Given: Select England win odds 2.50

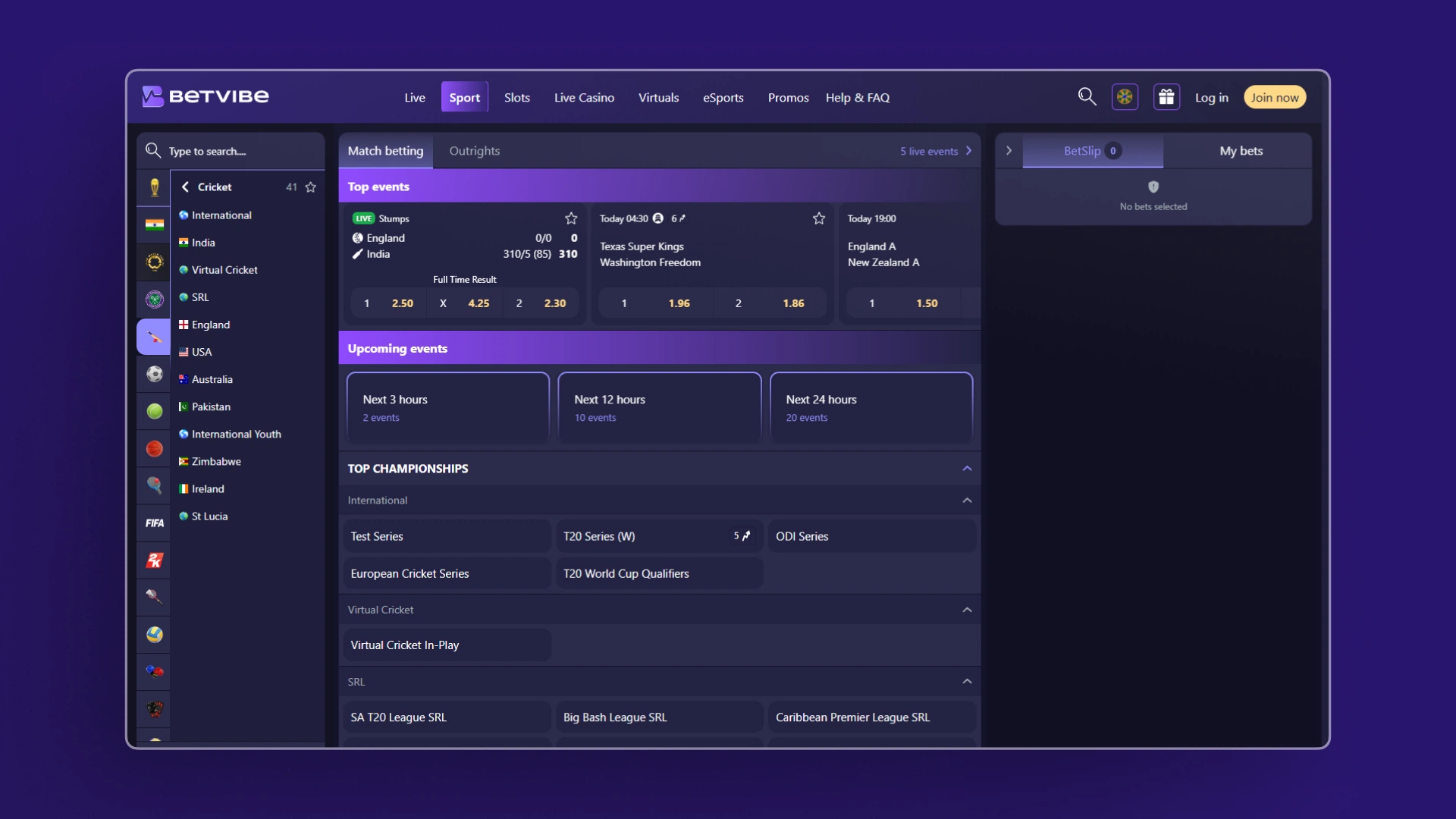Looking at the screenshot, I should [x=389, y=303].
